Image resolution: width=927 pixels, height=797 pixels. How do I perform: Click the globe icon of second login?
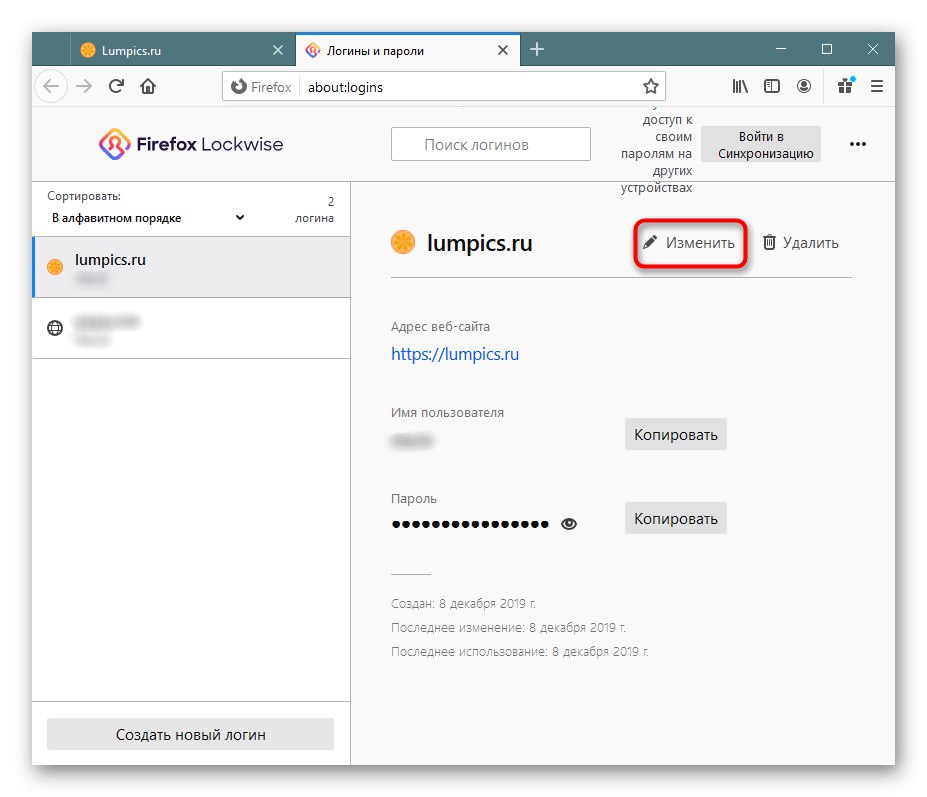[55, 328]
